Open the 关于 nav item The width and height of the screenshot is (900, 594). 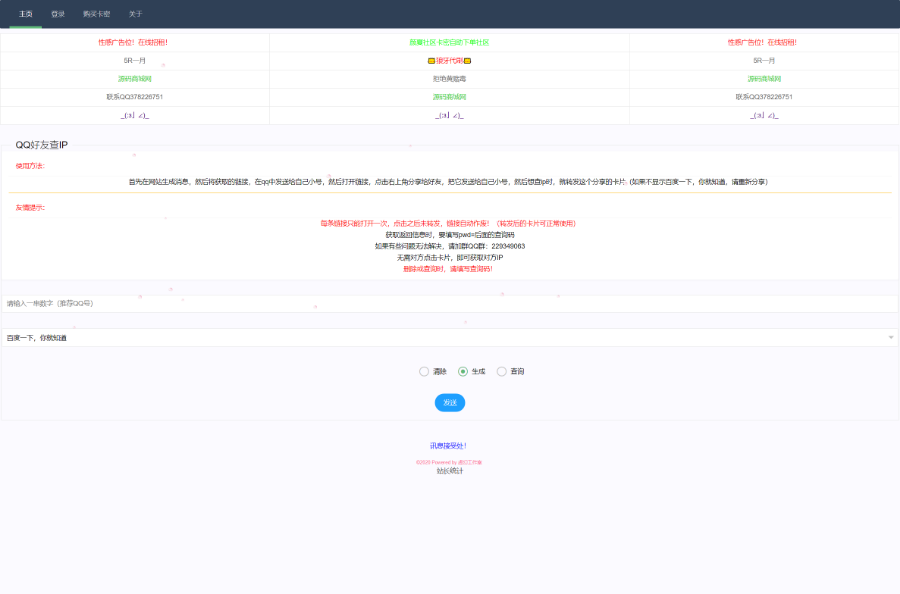[x=135, y=14]
